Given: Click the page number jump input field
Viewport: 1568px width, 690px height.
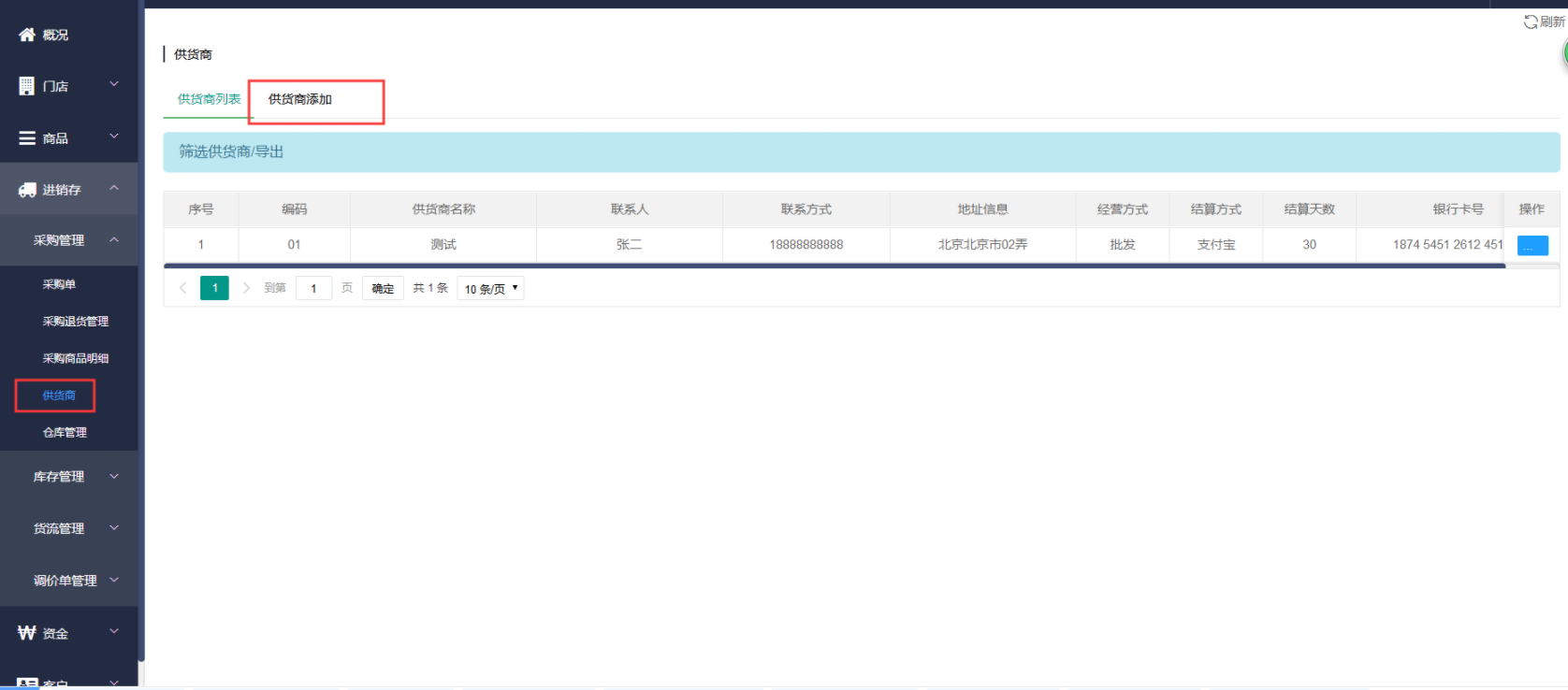Looking at the screenshot, I should tap(313, 288).
